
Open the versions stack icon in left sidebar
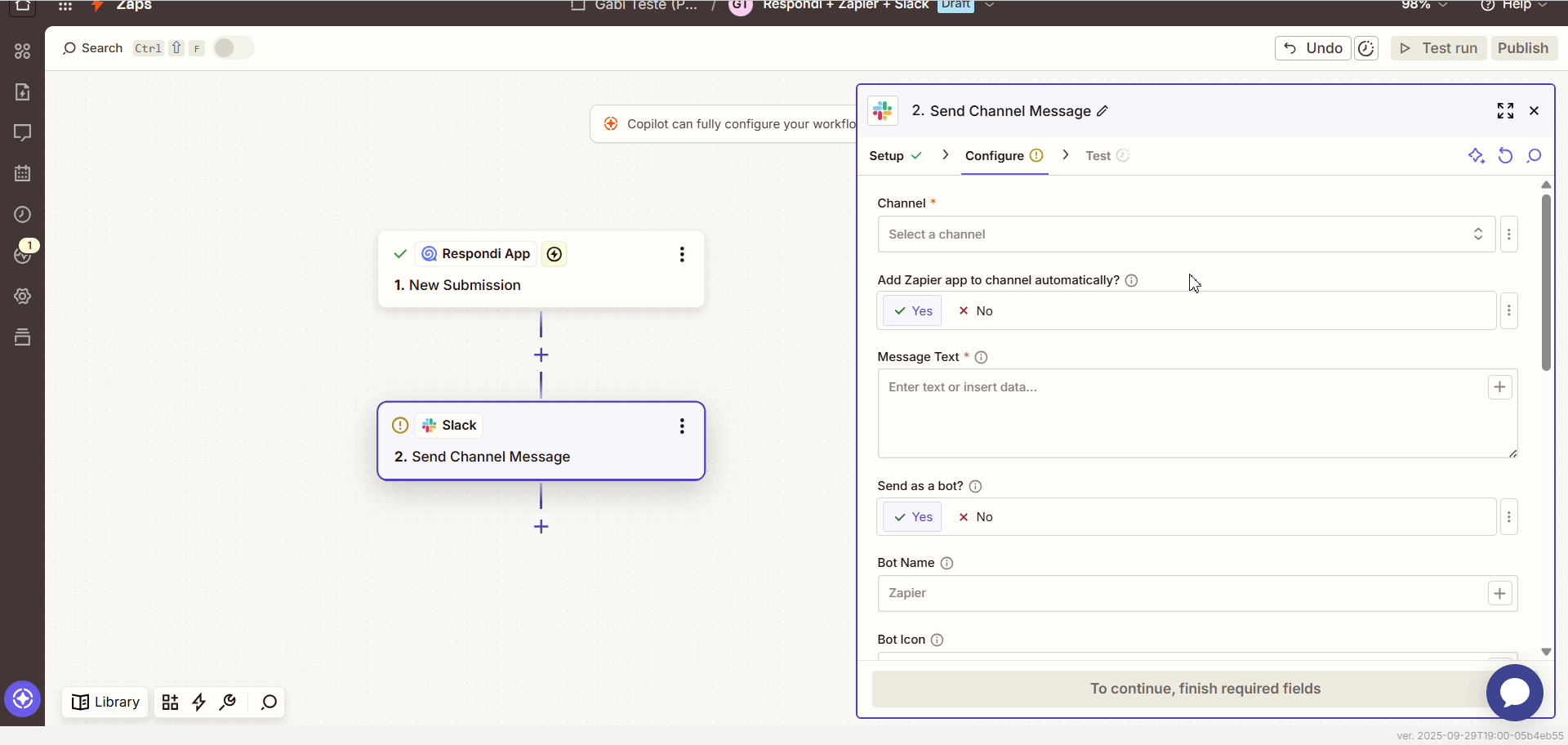click(23, 337)
